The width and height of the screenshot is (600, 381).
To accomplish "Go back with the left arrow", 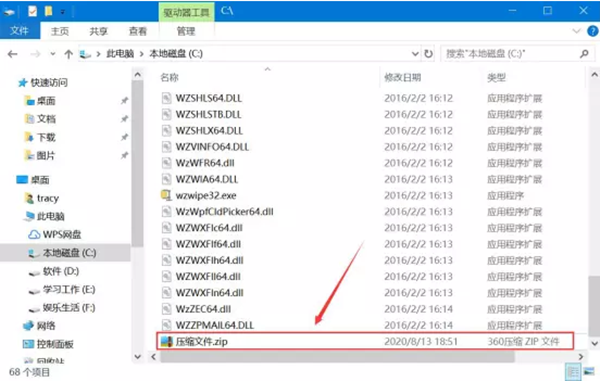I will pyautogui.click(x=13, y=54).
